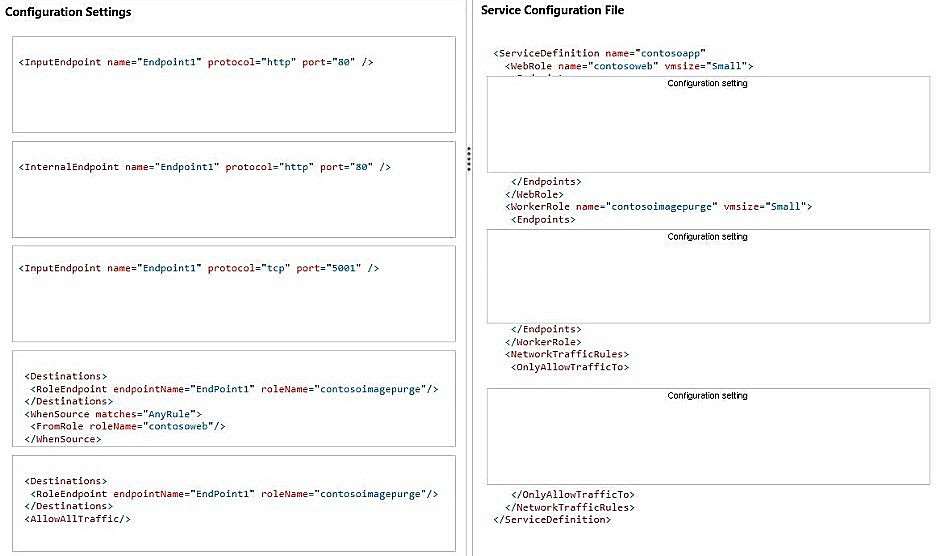This screenshot has height=556, width=939.
Task: Click the Configuration Settings heading
Action: [68, 12]
